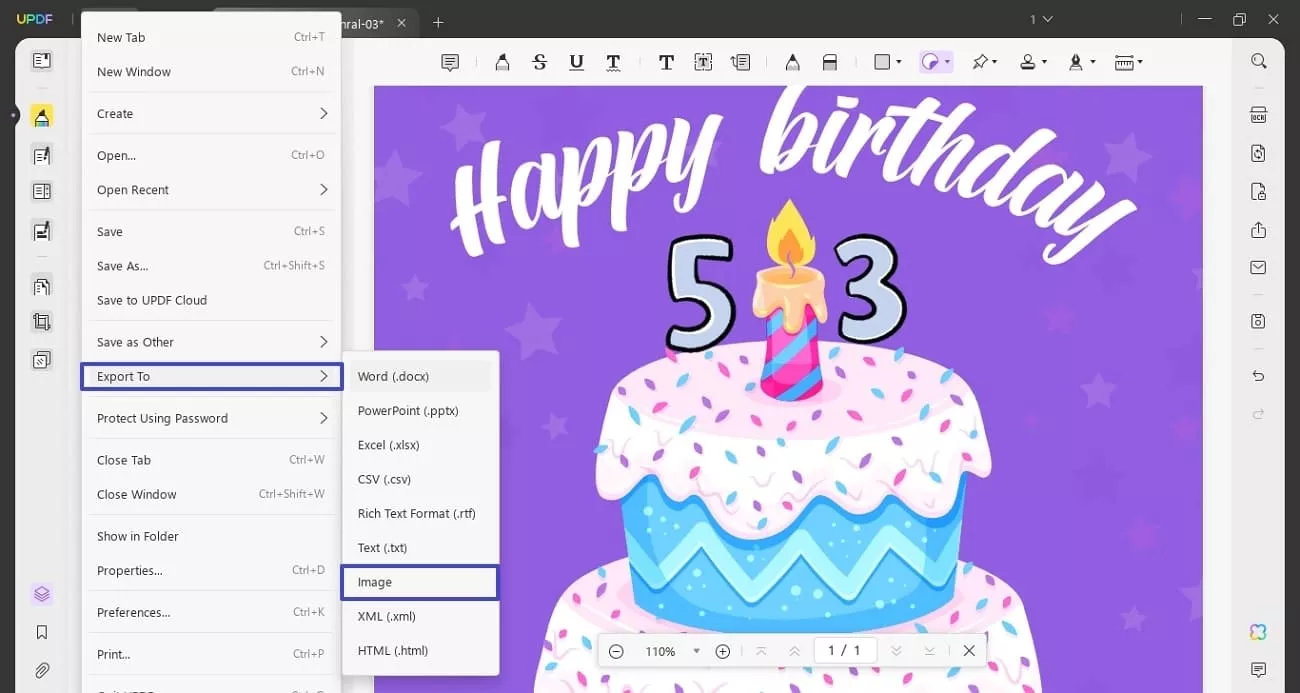1300x693 pixels.
Task: Select the sticky note comment tool
Action: [x=450, y=62]
